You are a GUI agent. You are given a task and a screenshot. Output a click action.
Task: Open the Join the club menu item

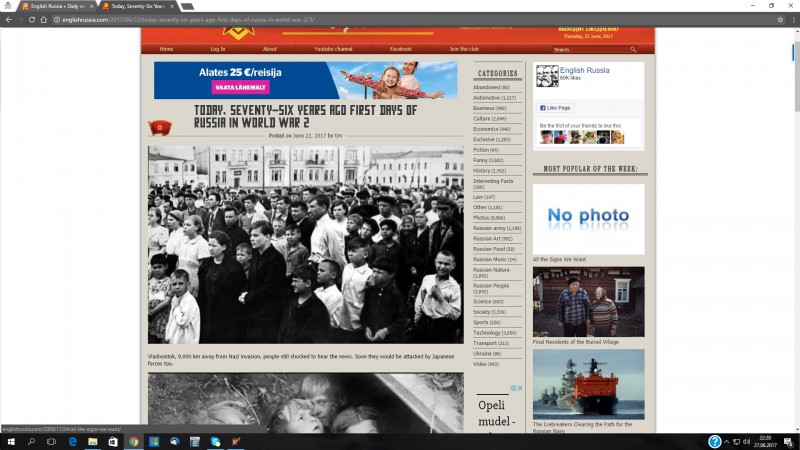coord(464,49)
